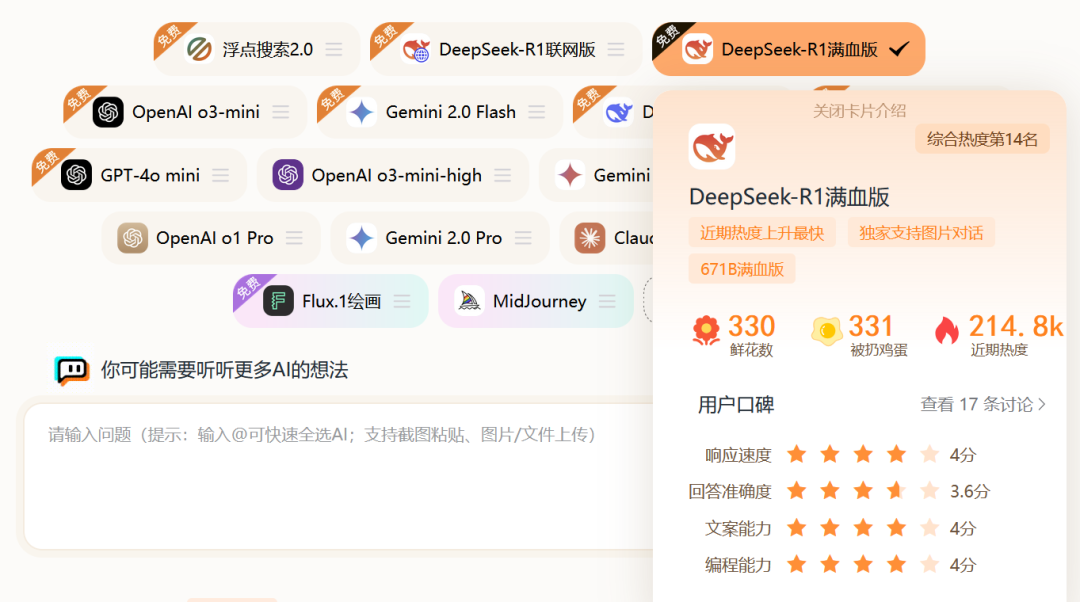1080x602 pixels.
Task: Open the GPT-4o mini handle menu
Action: (220, 175)
